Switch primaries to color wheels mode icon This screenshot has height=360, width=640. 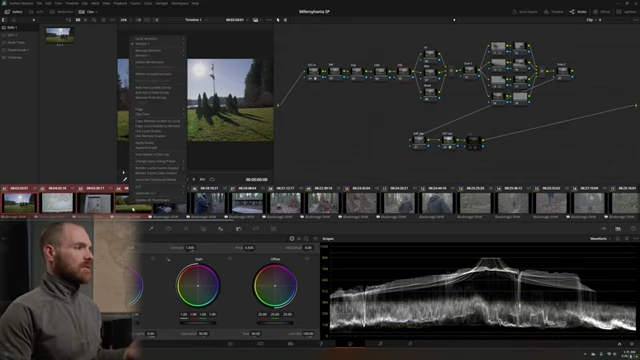pyautogui.click(x=292, y=239)
